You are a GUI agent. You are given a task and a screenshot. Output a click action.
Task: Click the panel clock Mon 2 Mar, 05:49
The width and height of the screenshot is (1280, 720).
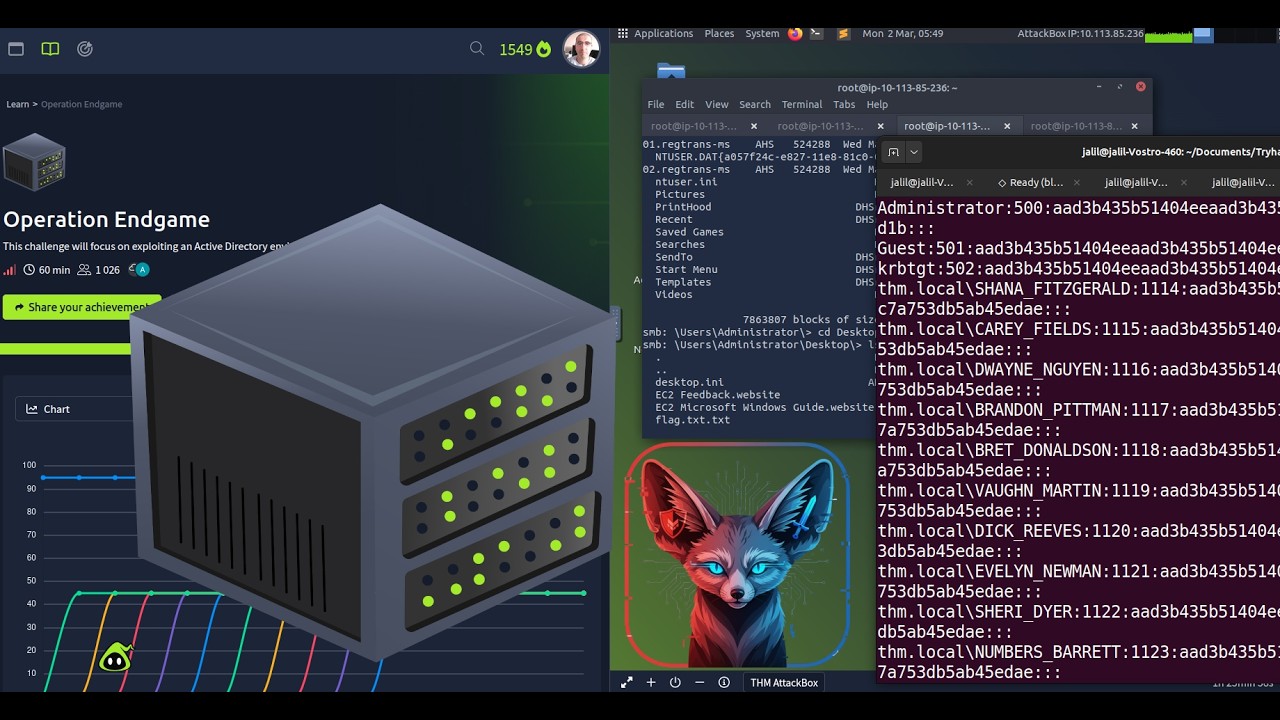tap(902, 33)
